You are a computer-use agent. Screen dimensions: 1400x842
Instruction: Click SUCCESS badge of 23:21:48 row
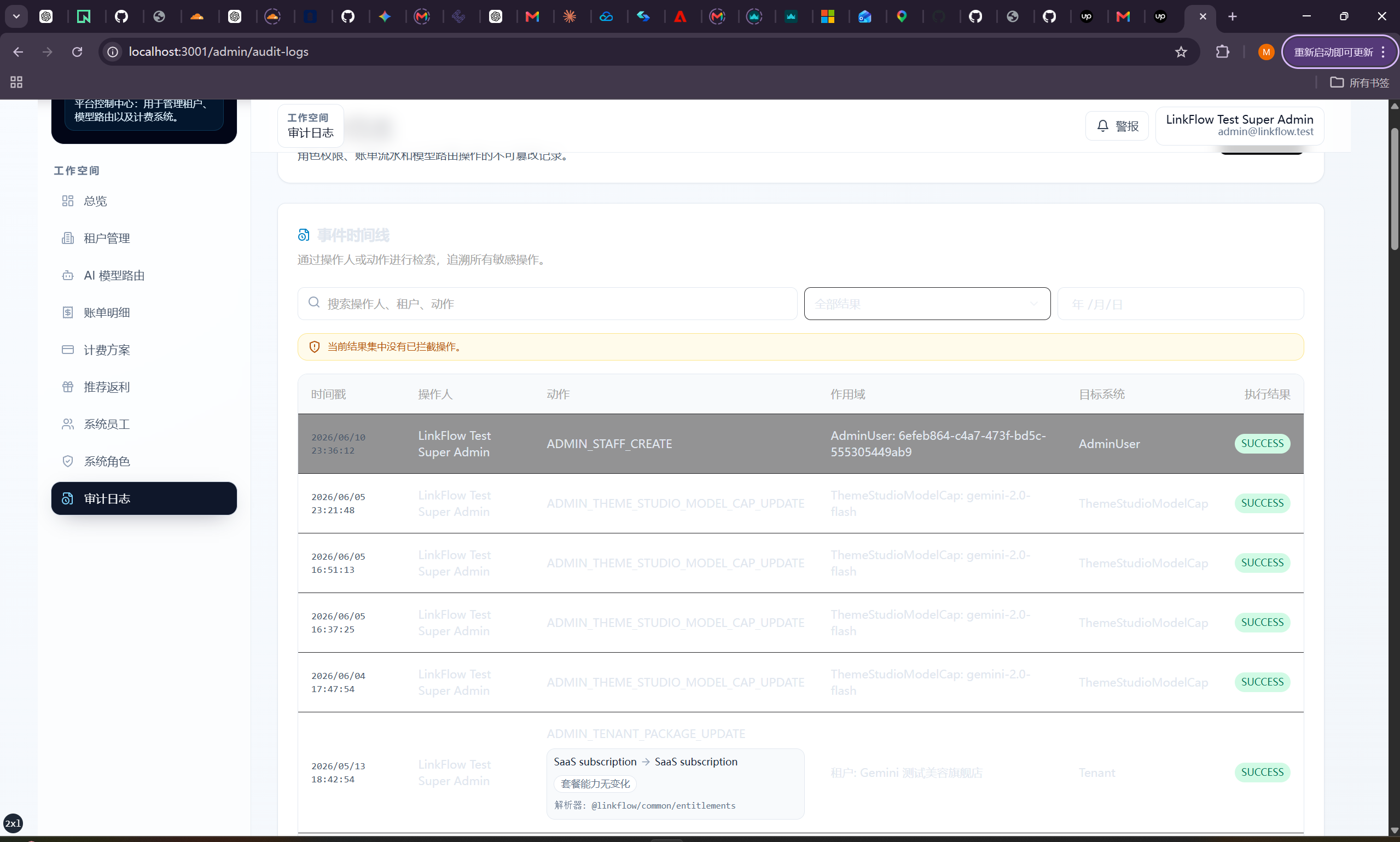coord(1262,503)
